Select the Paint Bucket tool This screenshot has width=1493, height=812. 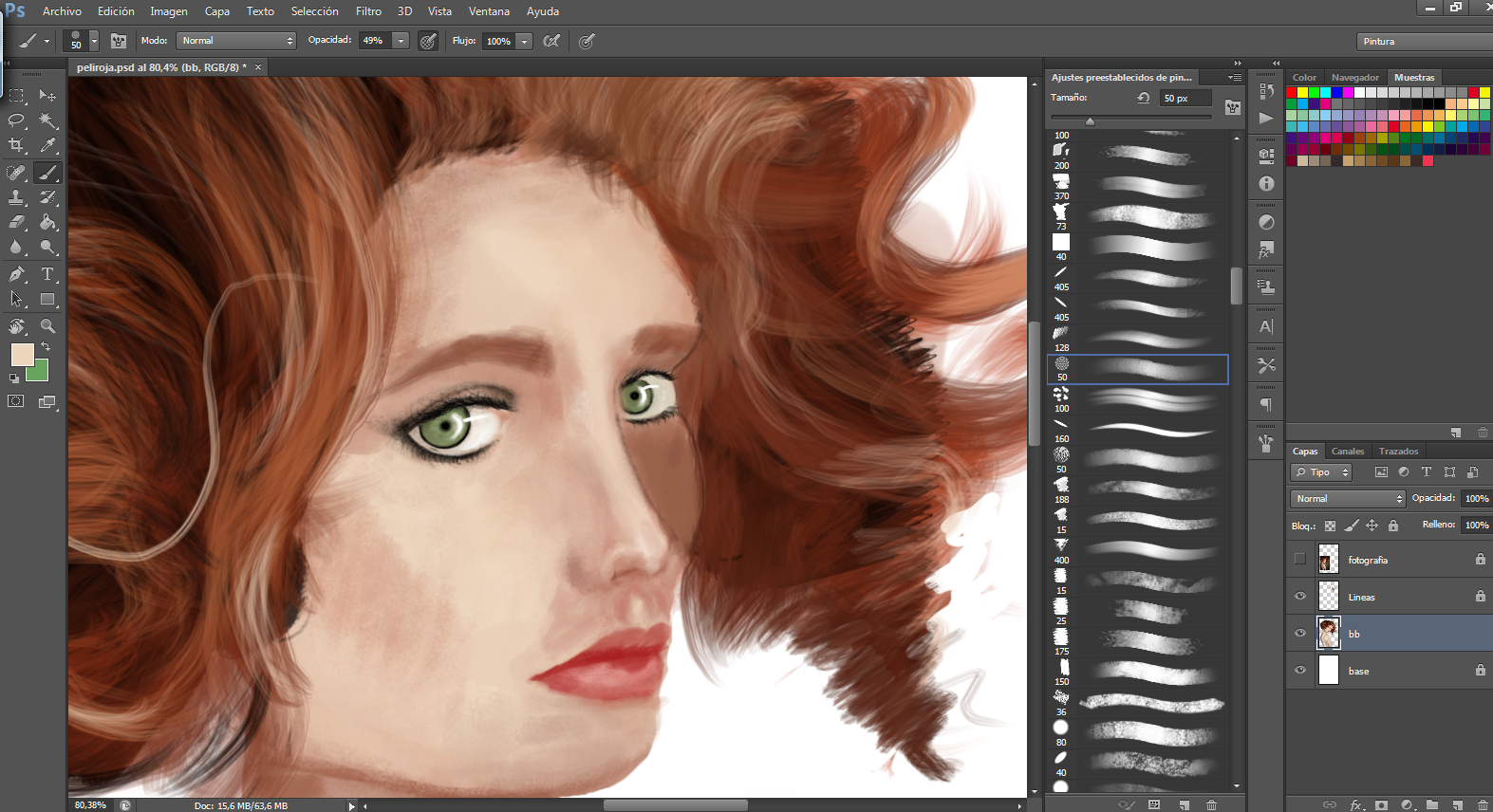(x=47, y=222)
